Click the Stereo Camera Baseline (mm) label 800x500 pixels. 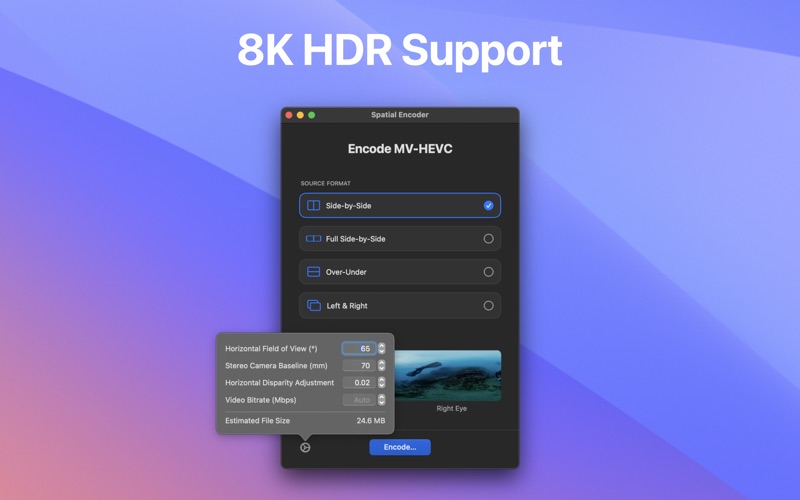pos(276,365)
